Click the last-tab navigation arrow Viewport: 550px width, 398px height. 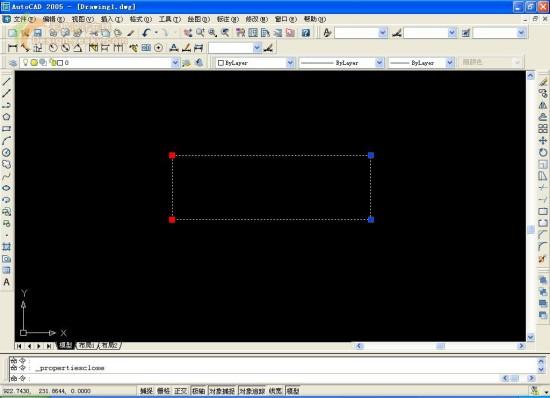click(49, 346)
